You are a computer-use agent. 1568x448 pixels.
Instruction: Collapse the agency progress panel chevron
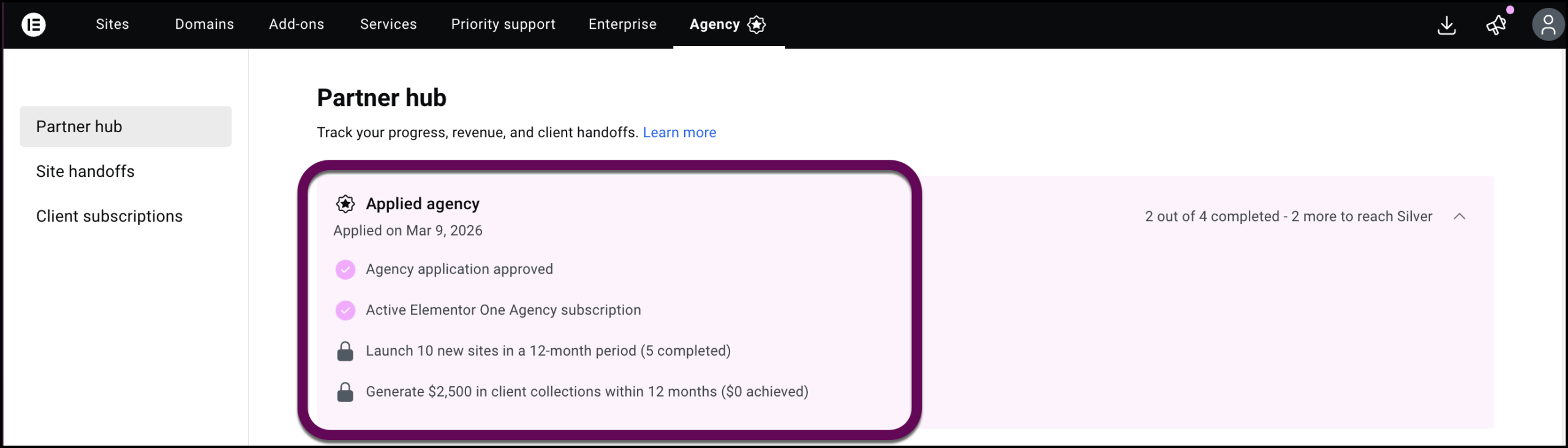(1460, 217)
